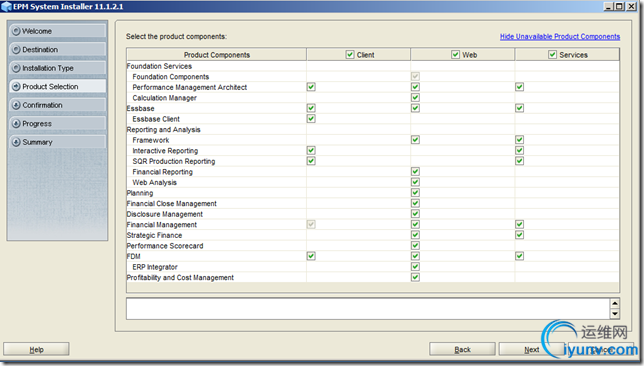
Task: Open the Progress step
Action: pyautogui.click(x=58, y=124)
